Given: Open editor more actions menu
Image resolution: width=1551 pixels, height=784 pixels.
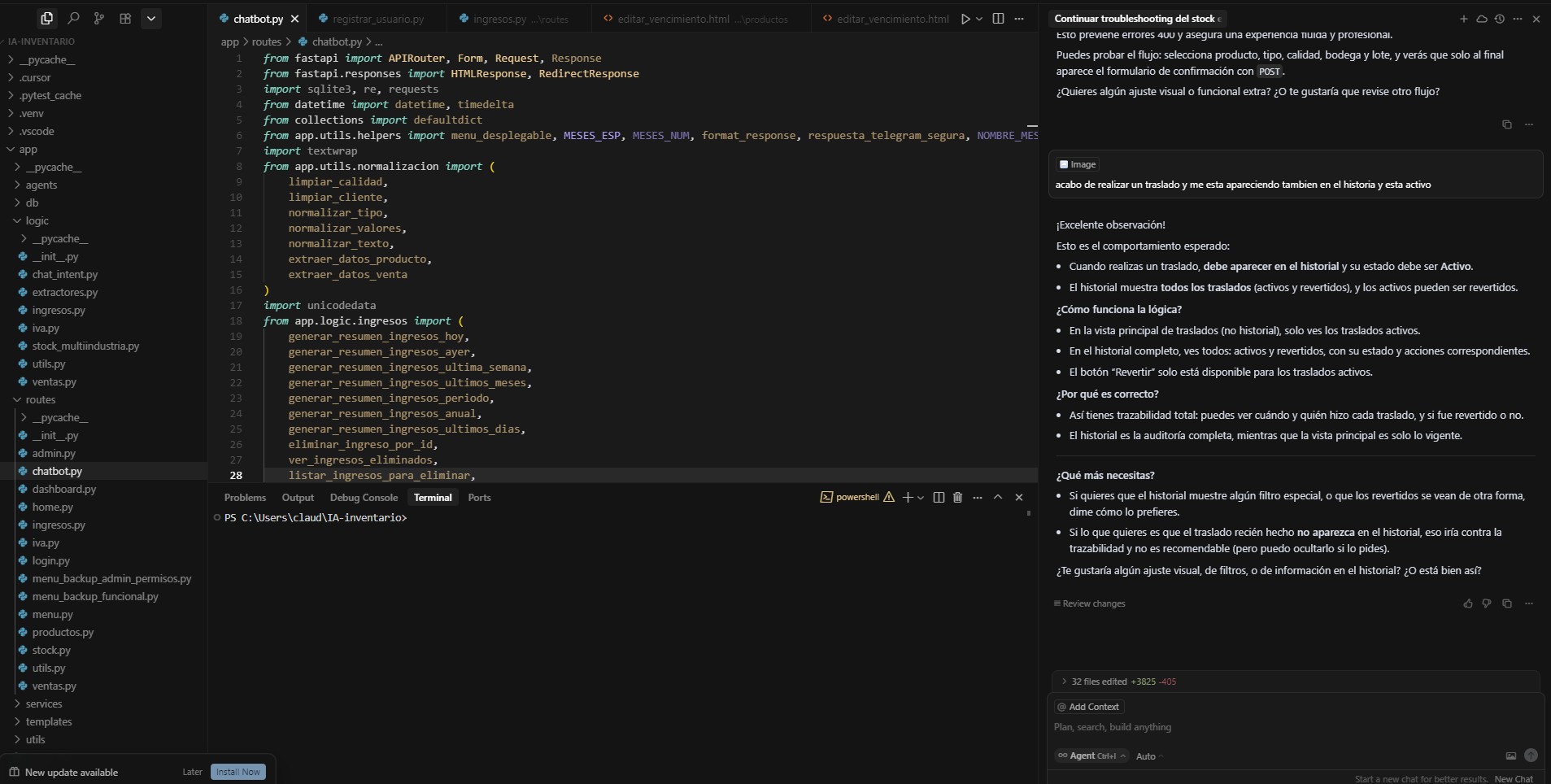Looking at the screenshot, I should (x=1019, y=19).
